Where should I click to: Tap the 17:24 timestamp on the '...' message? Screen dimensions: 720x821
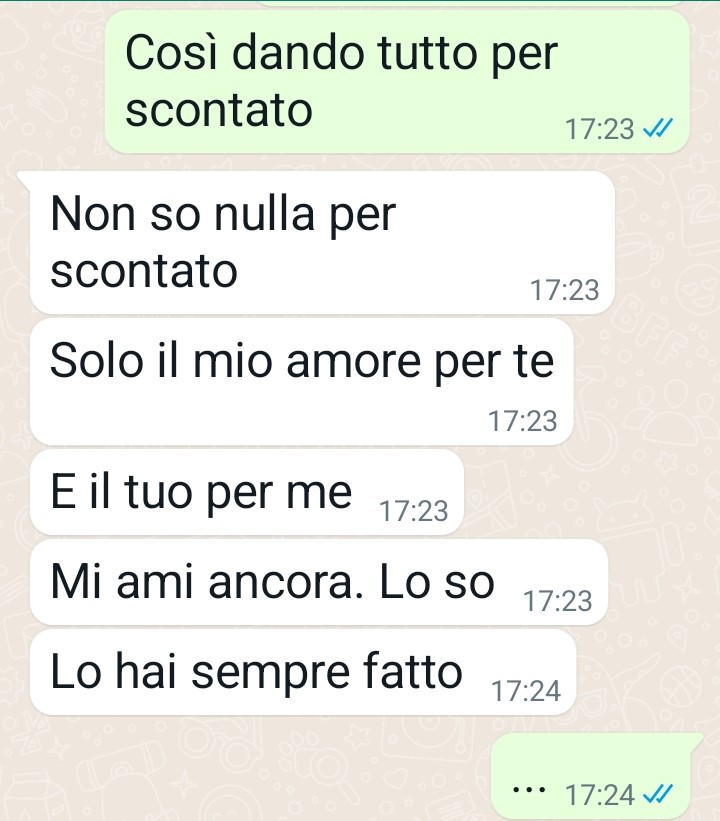coord(600,795)
